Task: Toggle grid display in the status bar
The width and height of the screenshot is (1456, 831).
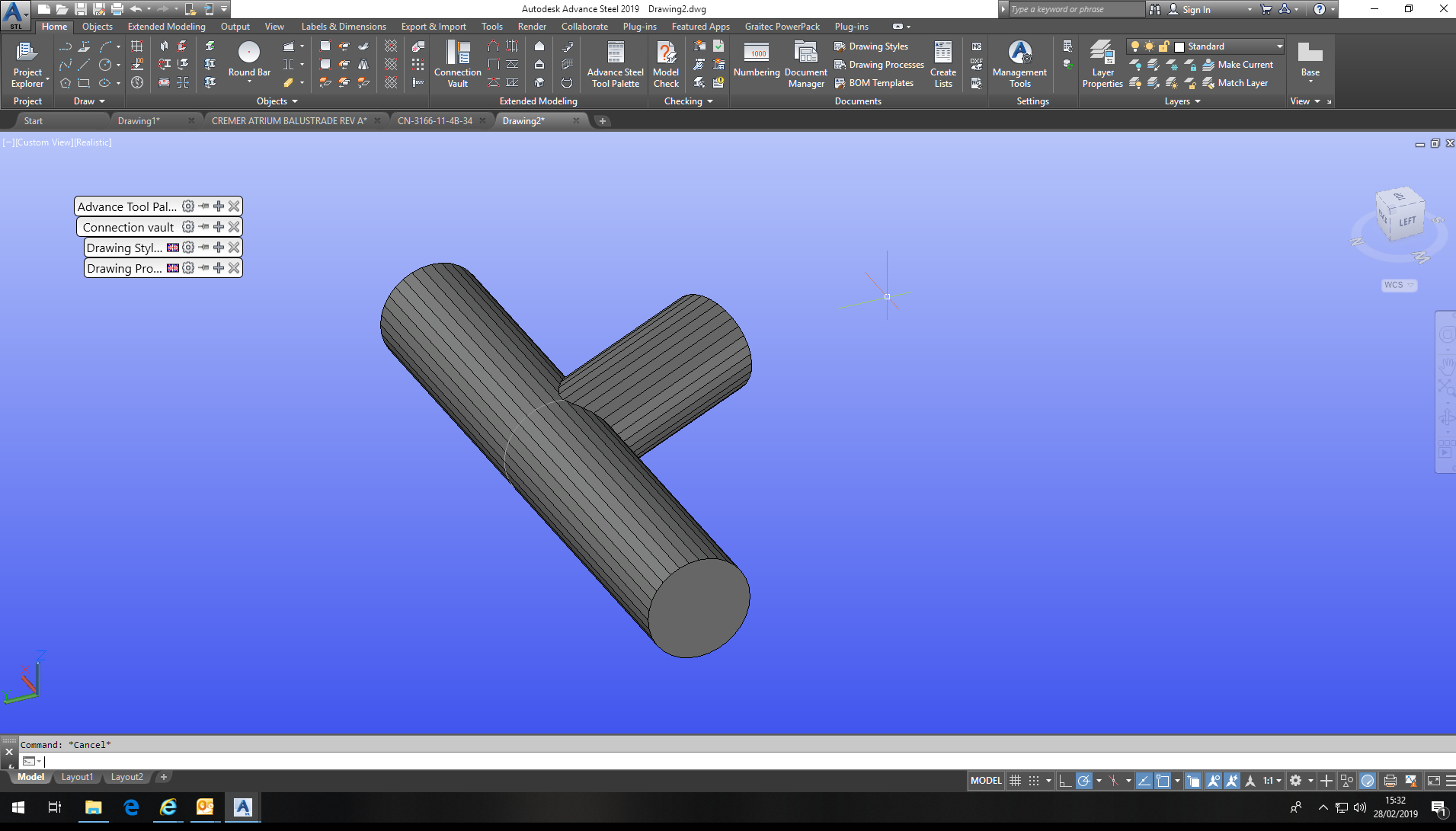Action: point(1015,780)
